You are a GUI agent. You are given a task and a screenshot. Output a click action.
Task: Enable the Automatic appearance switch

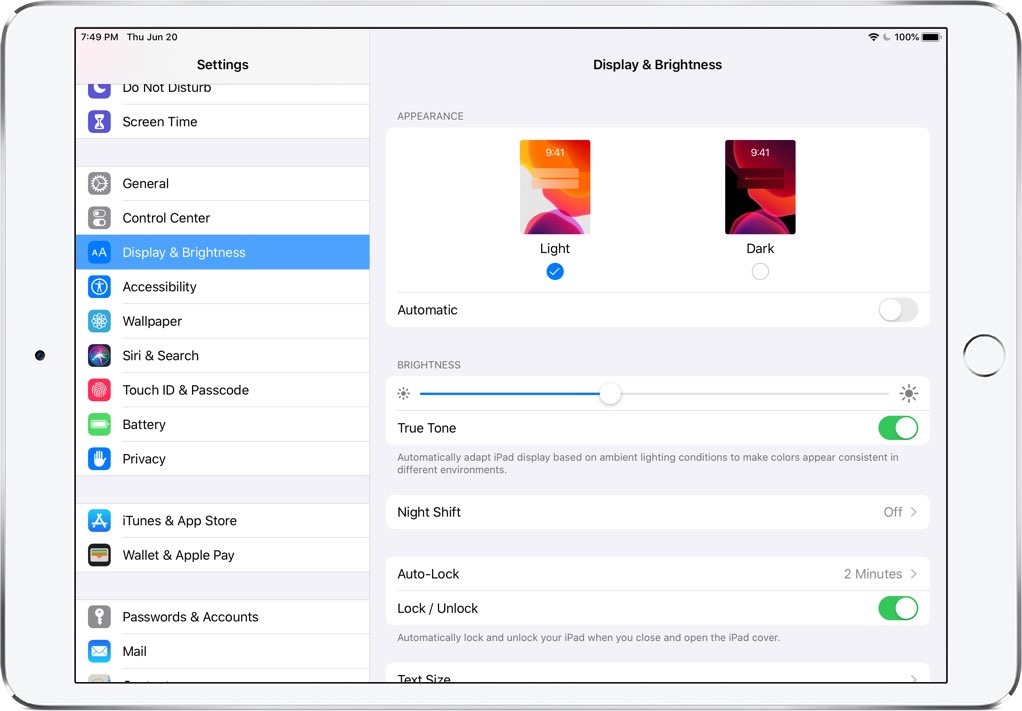point(898,310)
